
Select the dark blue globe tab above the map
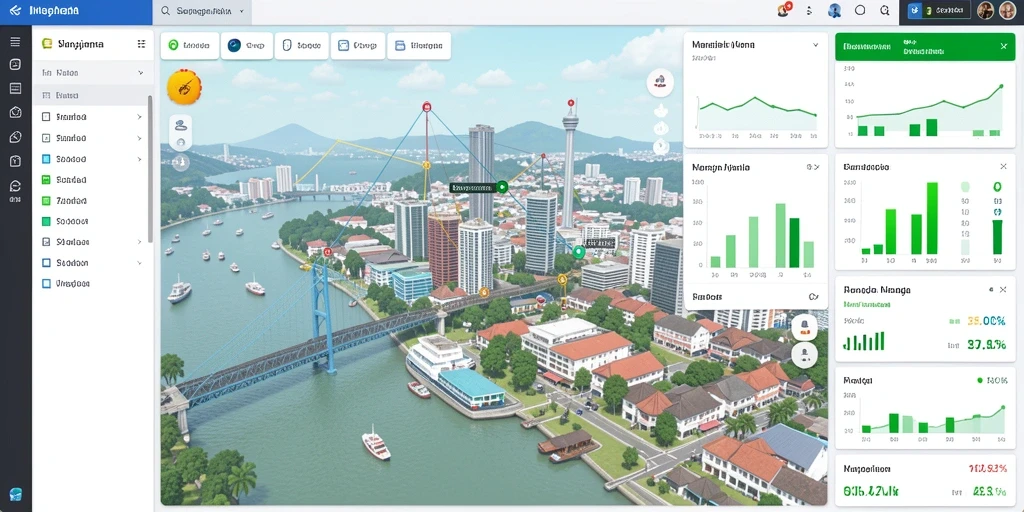(247, 46)
